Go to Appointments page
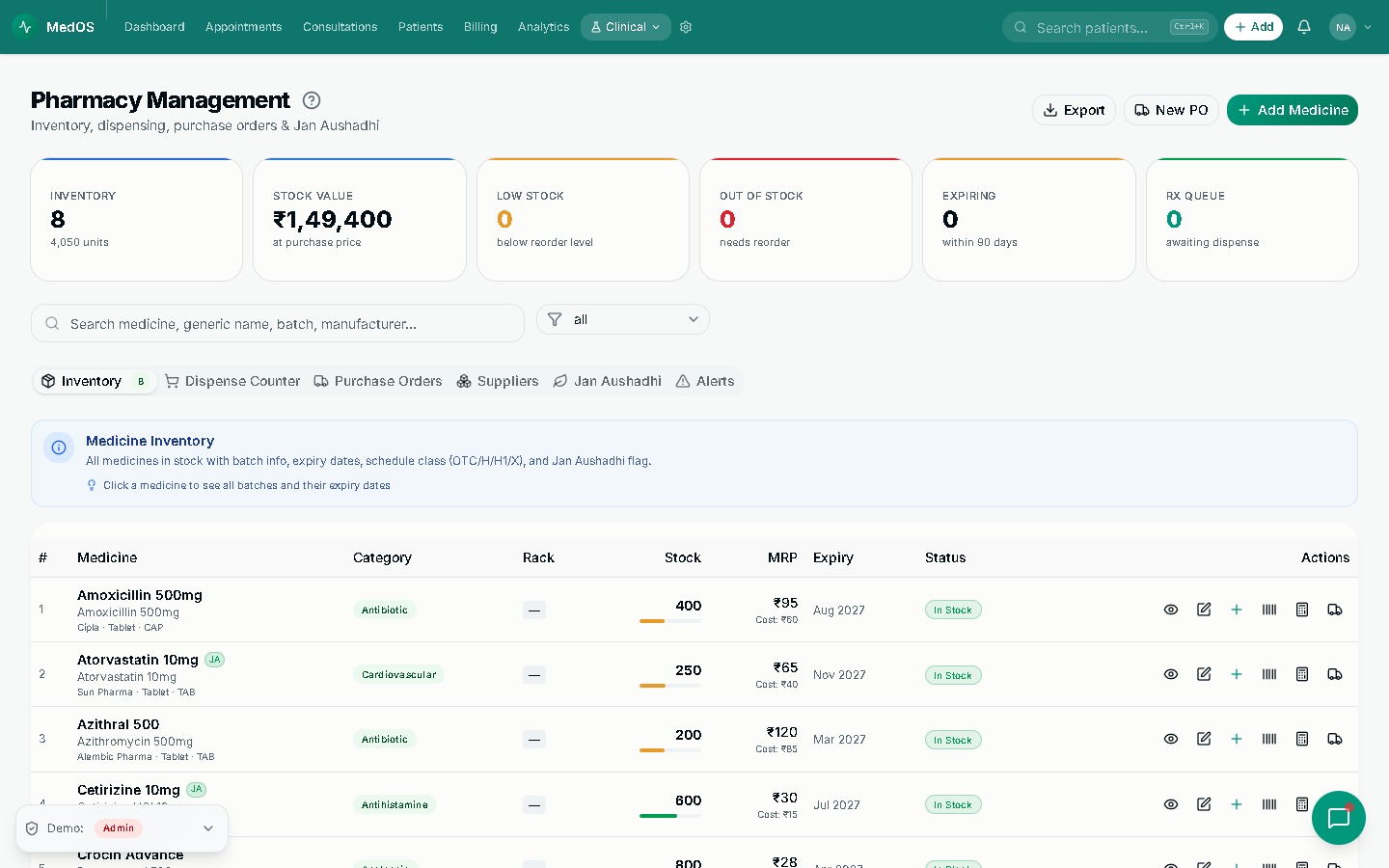This screenshot has height=868, width=1389. tap(243, 27)
